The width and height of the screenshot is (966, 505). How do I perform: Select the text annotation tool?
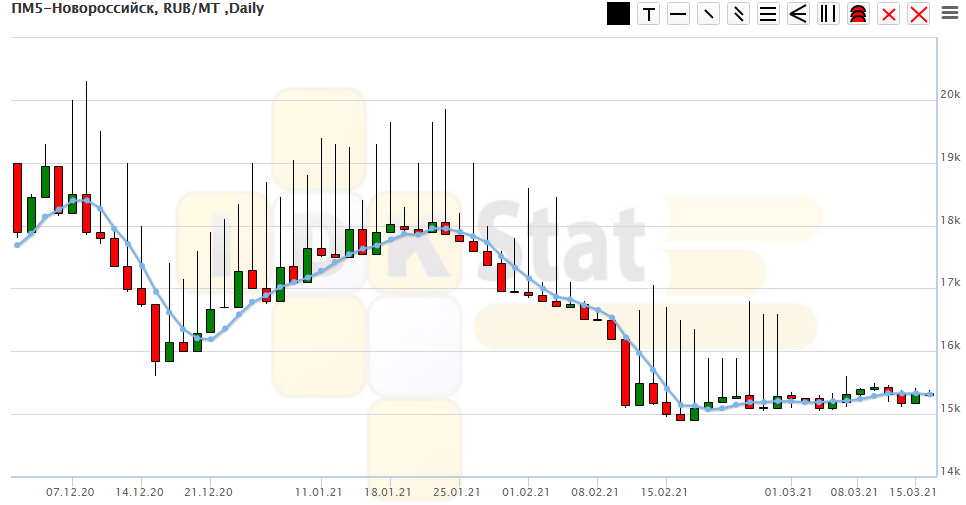[649, 14]
